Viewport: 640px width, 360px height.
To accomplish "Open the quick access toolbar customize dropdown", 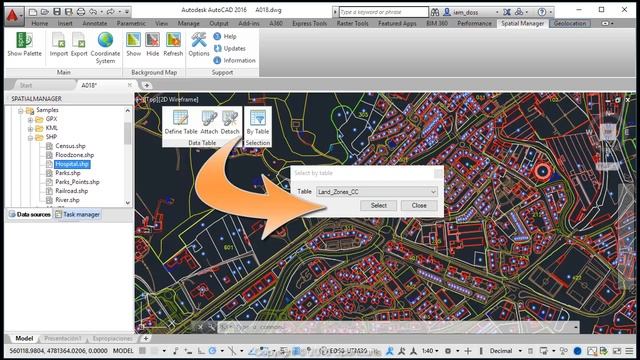I will (x=127, y=12).
